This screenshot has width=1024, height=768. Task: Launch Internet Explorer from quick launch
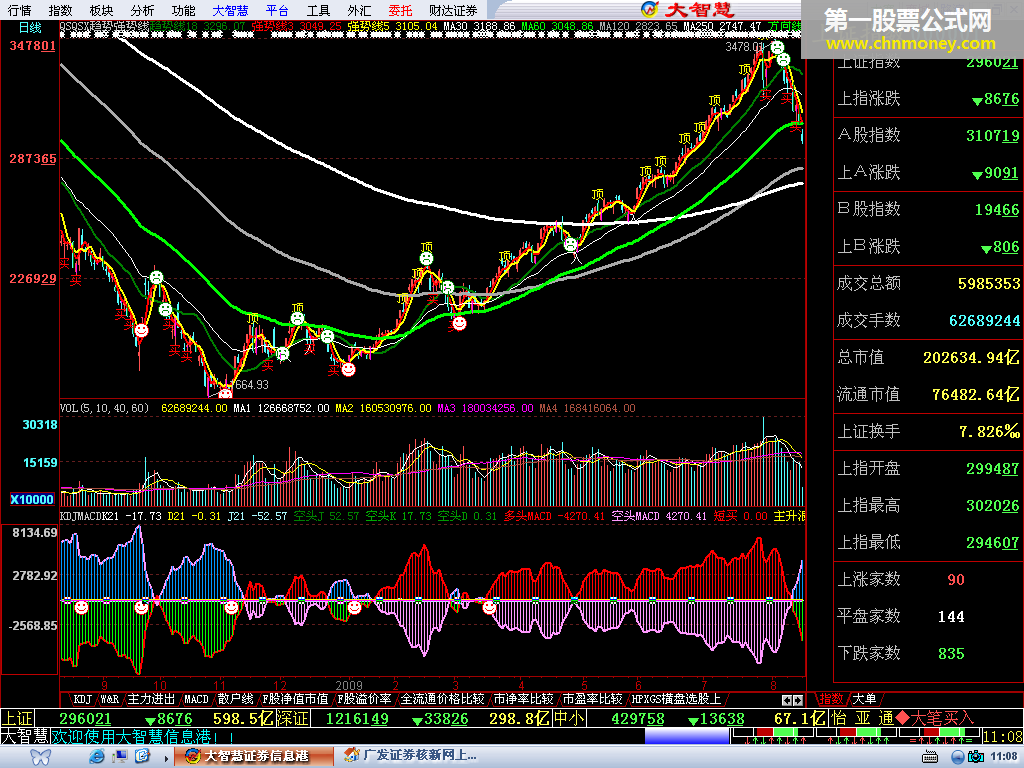(x=97, y=756)
